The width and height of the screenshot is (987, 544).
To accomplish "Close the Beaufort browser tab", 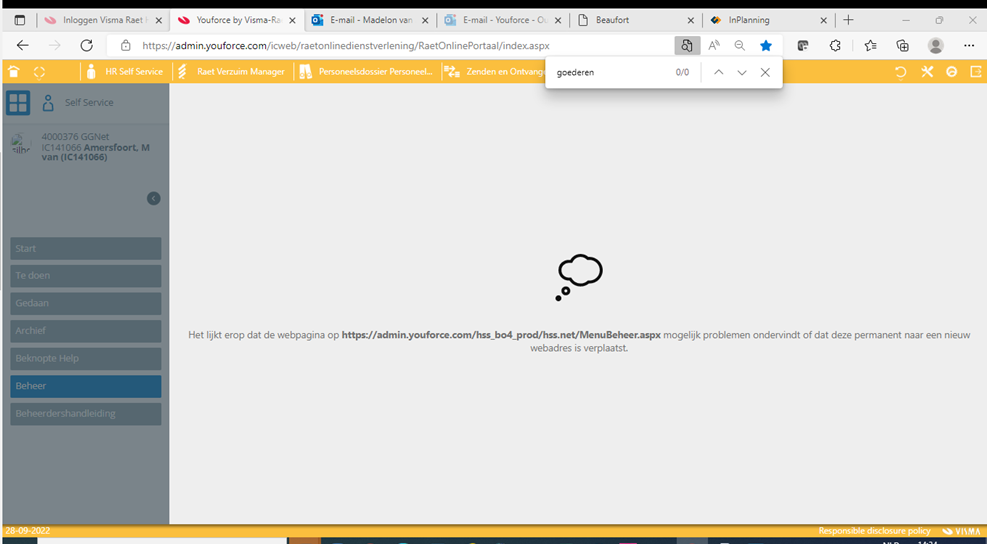I will pos(691,20).
